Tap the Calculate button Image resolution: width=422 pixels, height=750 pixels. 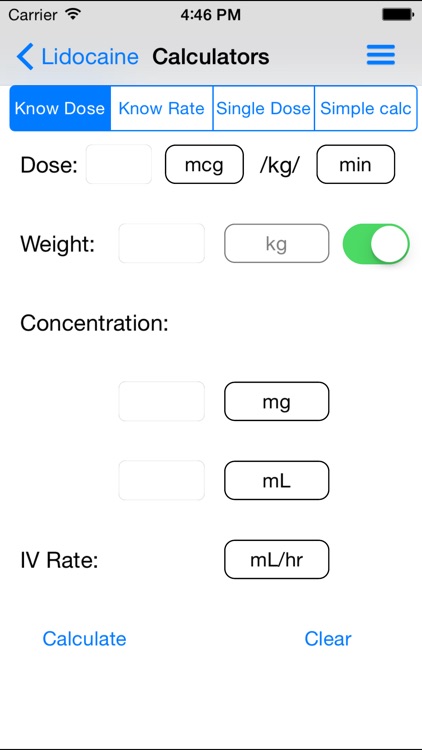click(84, 639)
